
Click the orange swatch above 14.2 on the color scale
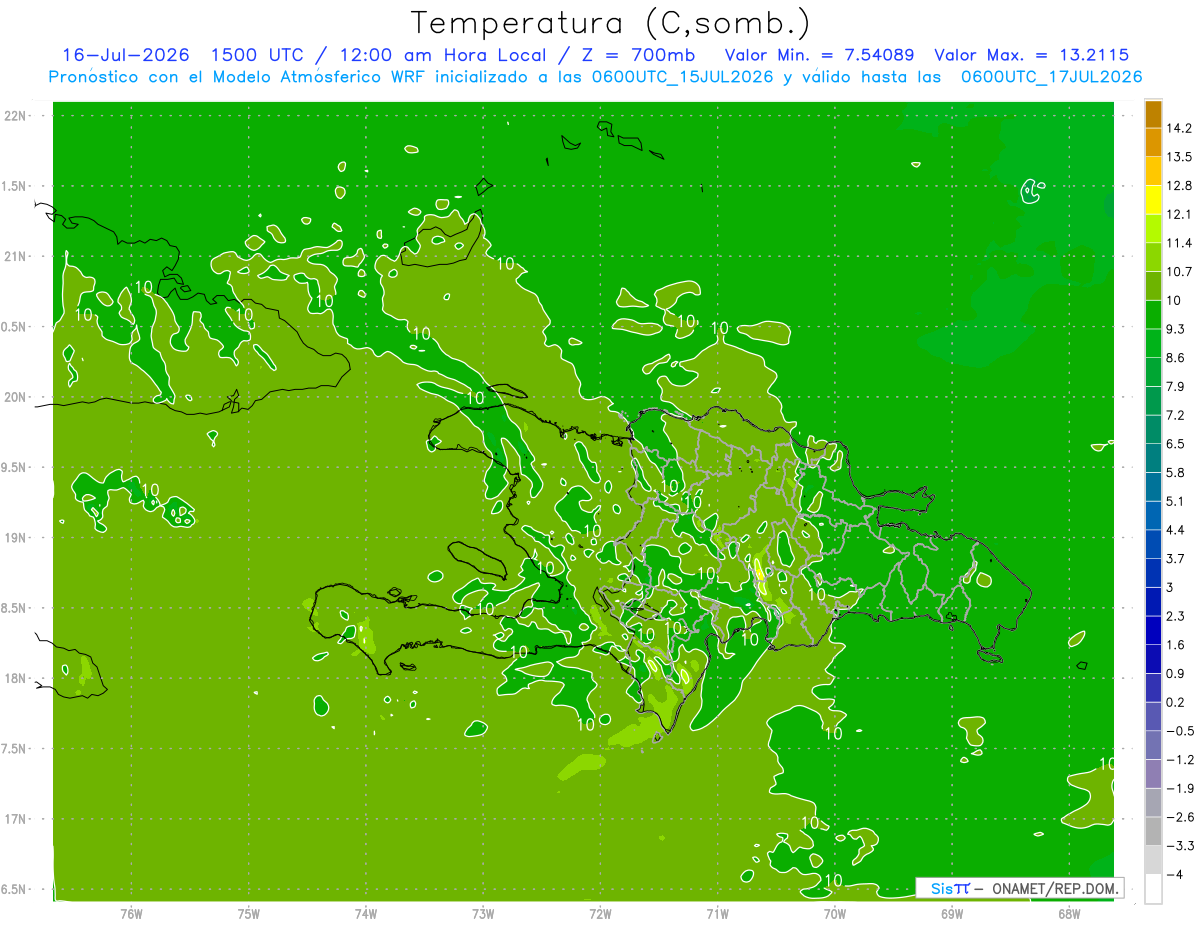click(x=1153, y=114)
